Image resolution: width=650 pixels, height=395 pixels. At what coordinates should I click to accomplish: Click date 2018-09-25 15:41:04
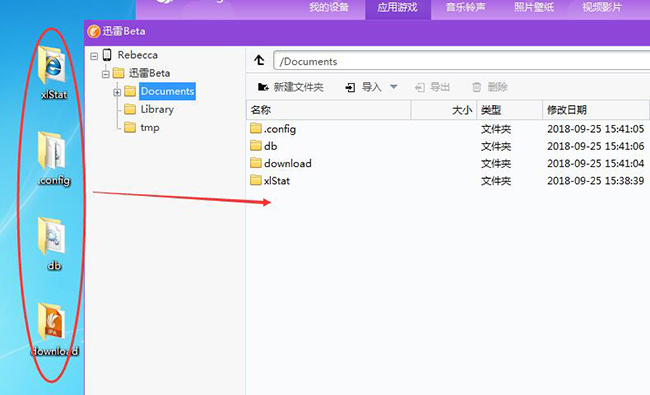click(596, 164)
